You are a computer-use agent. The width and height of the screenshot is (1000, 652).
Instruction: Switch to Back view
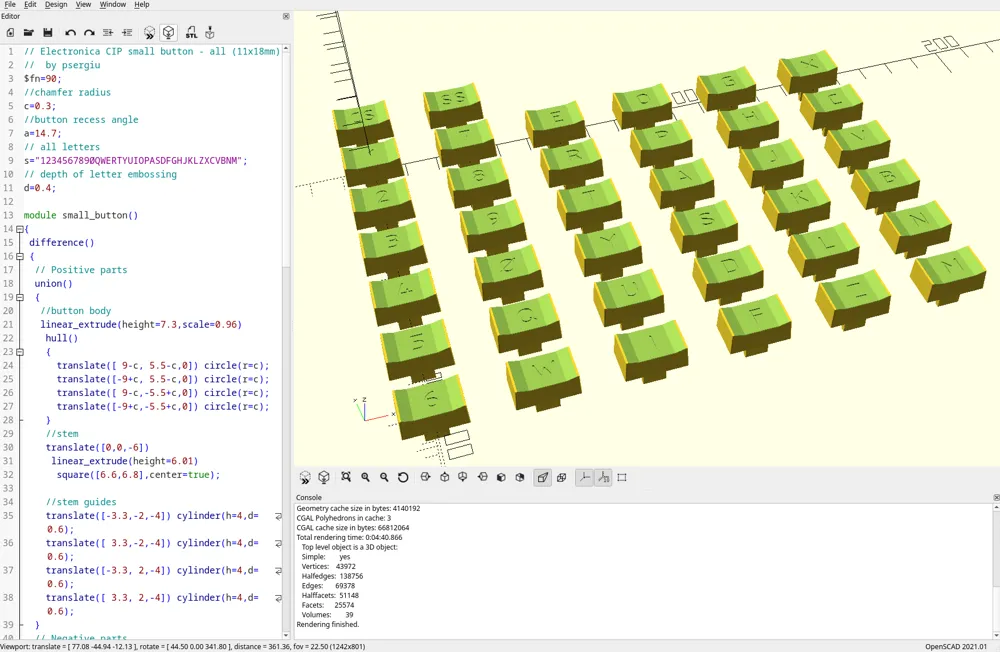520,477
